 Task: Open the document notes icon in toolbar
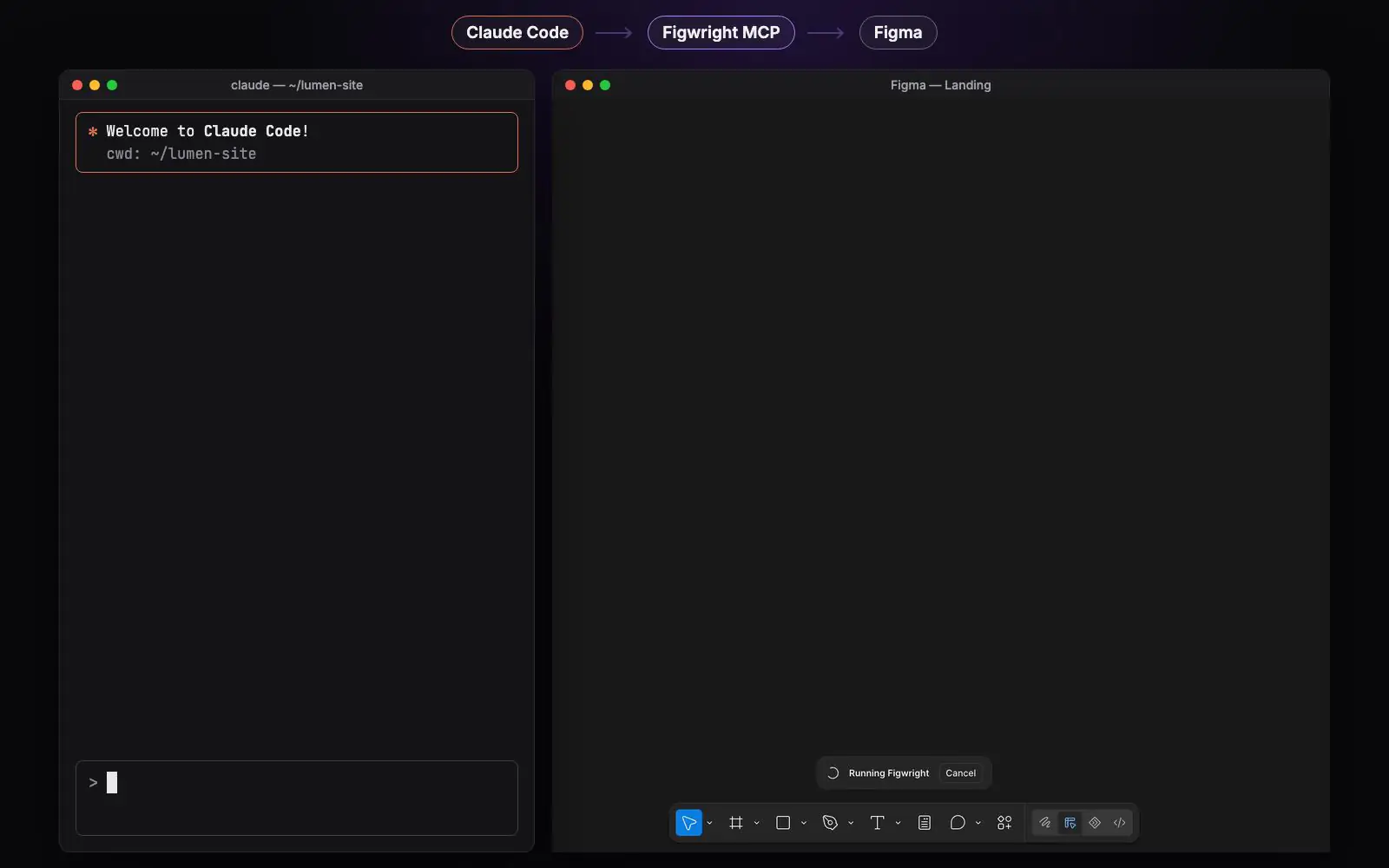click(x=925, y=823)
